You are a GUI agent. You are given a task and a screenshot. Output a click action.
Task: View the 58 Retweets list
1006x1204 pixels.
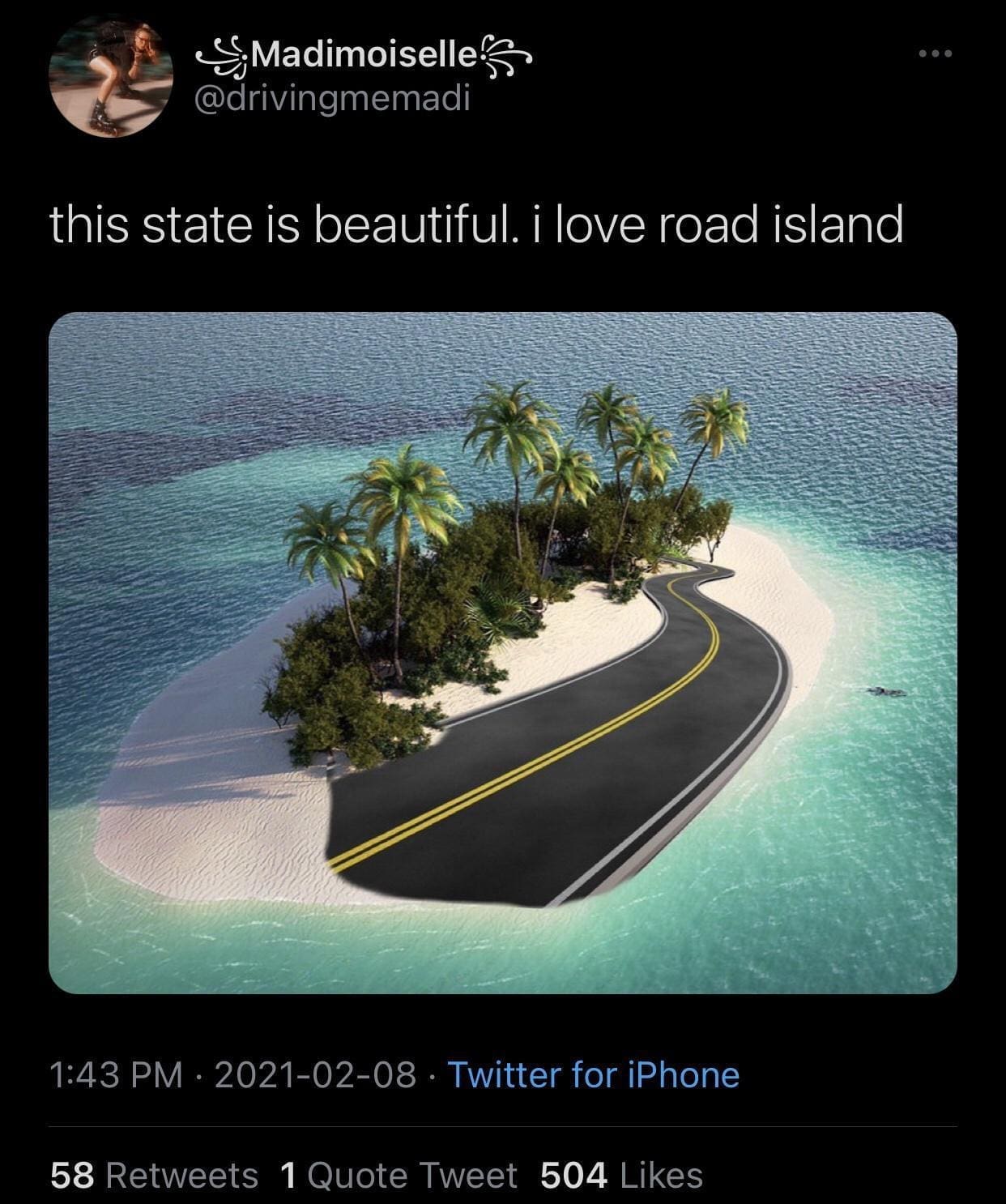(154, 1174)
